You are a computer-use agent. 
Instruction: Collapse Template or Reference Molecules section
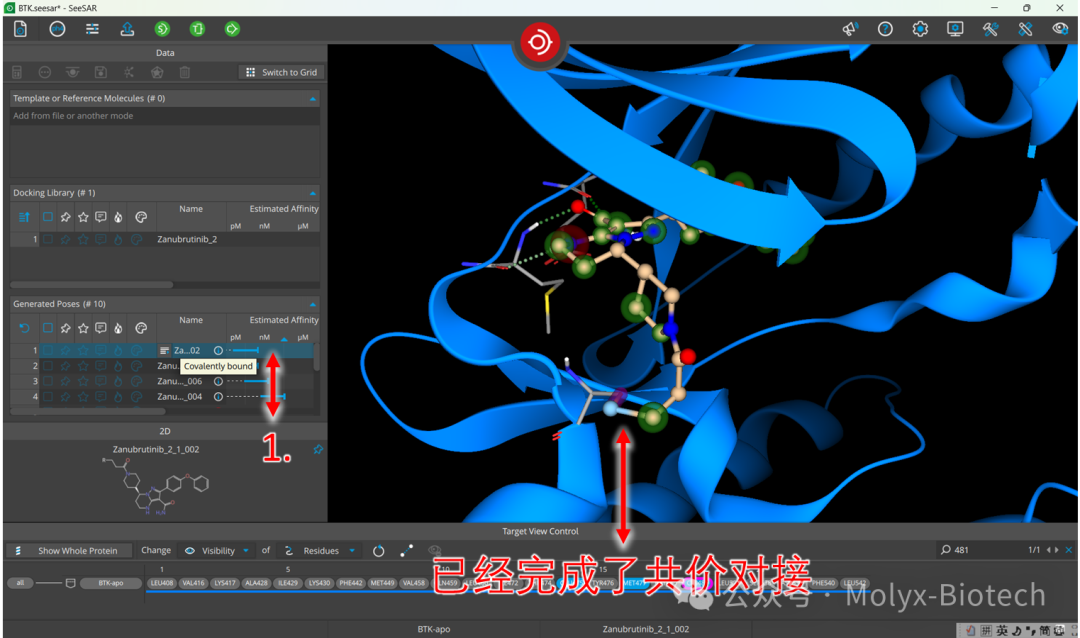313,99
